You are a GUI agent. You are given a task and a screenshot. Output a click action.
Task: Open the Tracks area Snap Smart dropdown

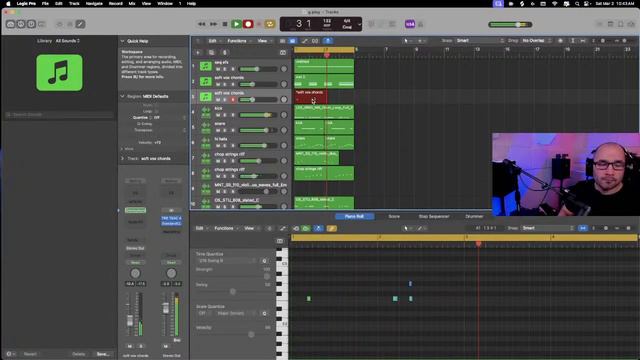pyautogui.click(x=480, y=41)
